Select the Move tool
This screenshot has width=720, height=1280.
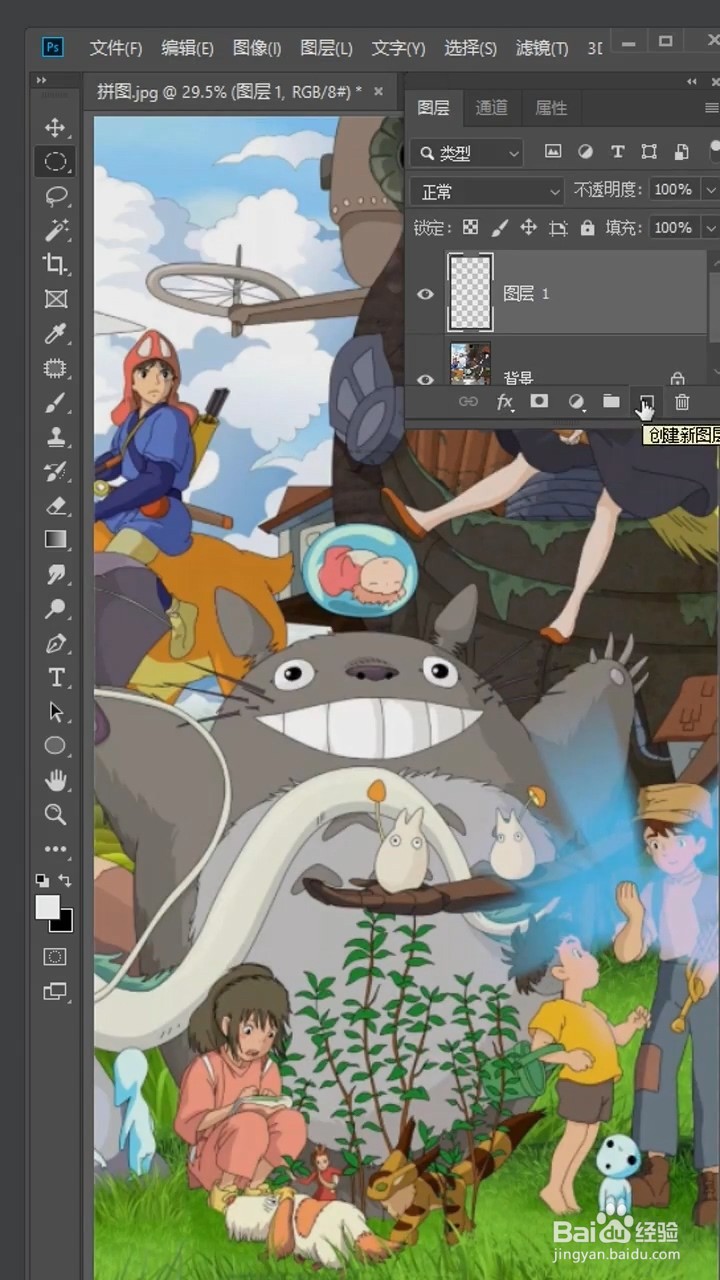pos(55,127)
